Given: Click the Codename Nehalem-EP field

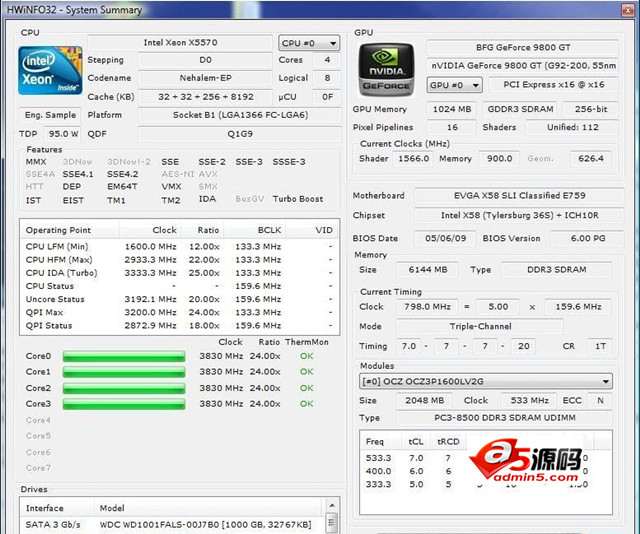Looking at the screenshot, I should point(205,78).
